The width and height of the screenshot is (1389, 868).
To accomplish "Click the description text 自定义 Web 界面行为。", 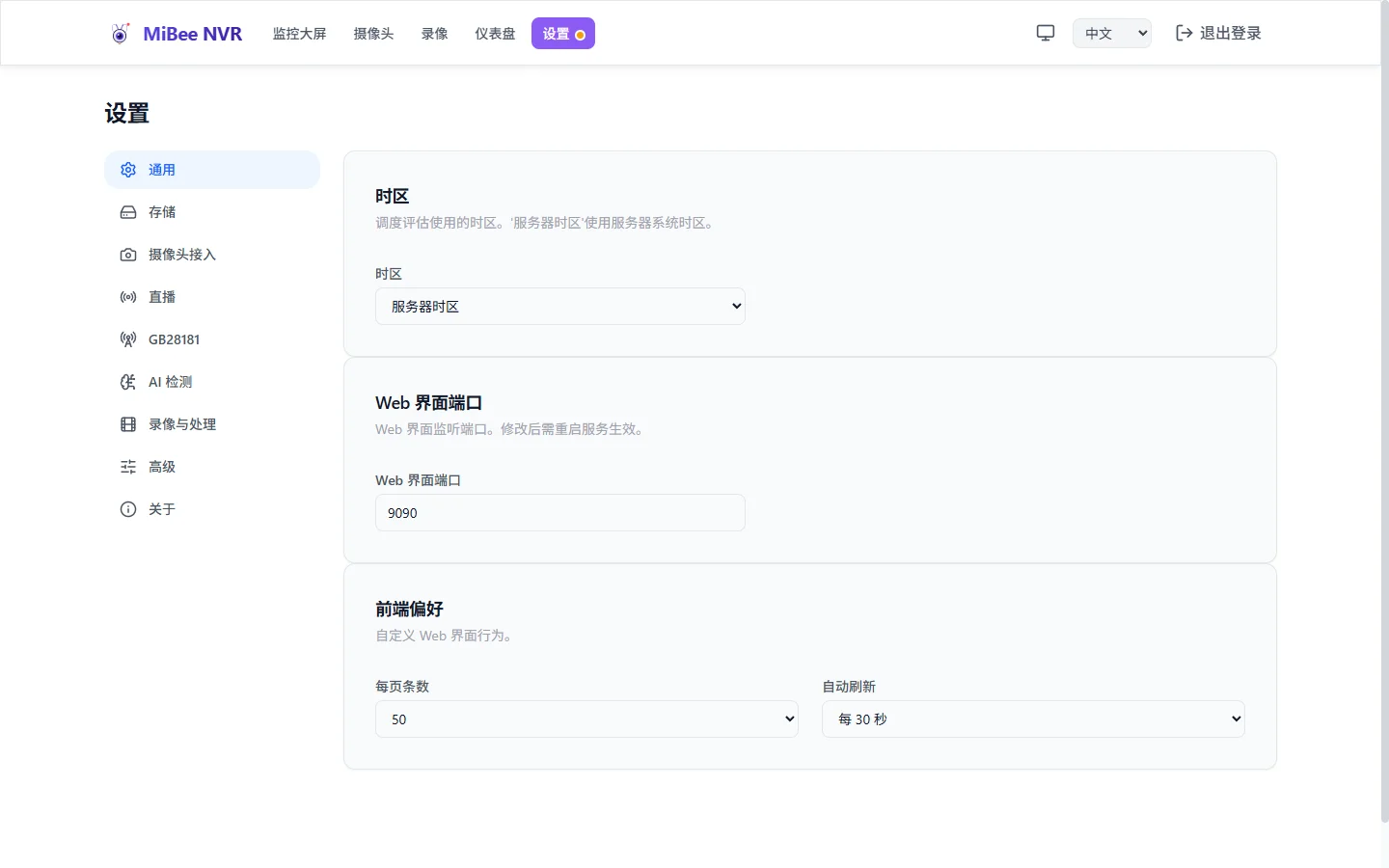I will click(x=447, y=636).
